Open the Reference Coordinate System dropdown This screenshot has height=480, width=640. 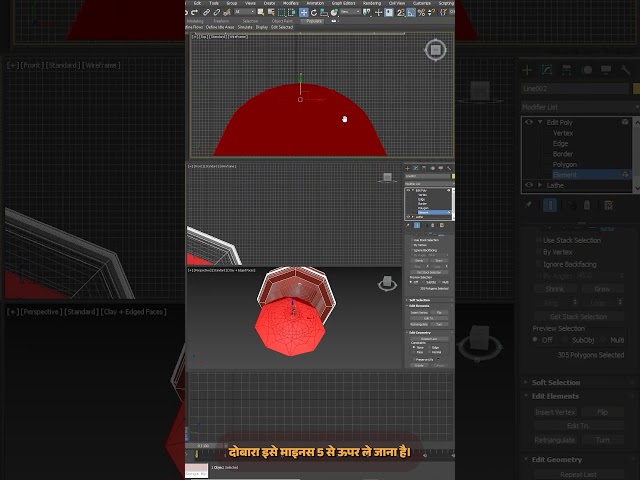[x=351, y=12]
